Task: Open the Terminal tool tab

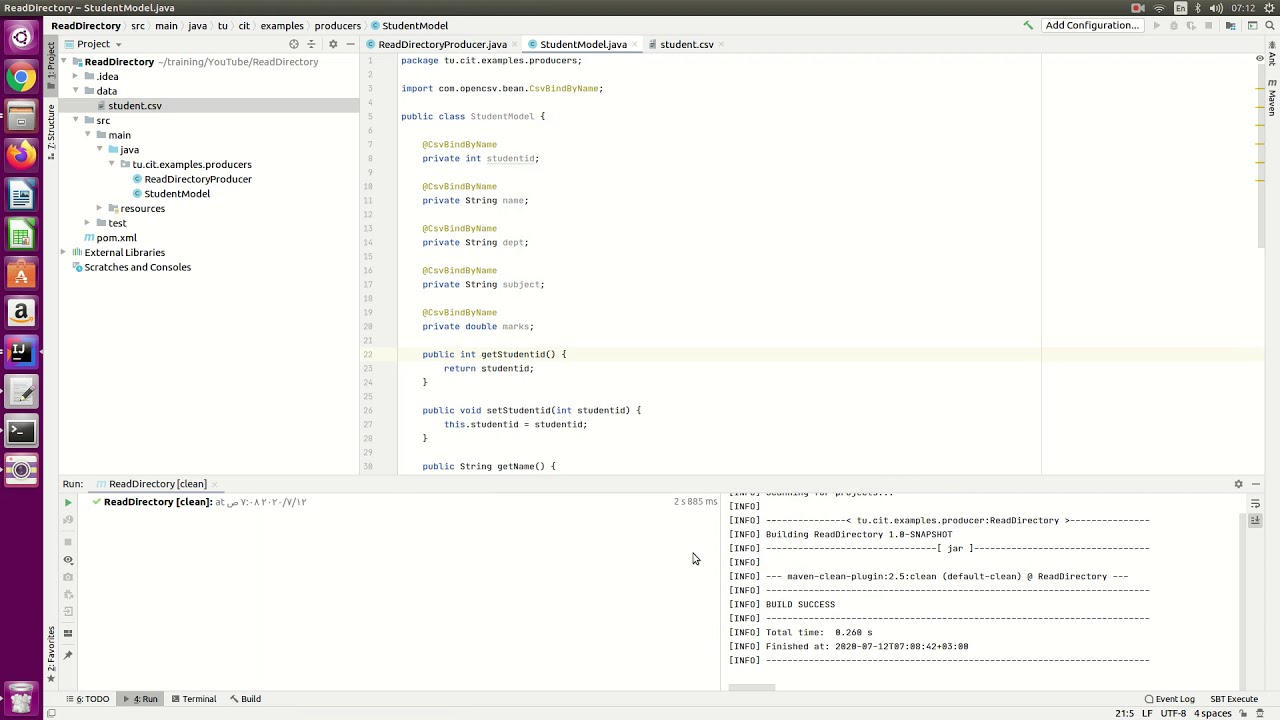Action: point(193,699)
